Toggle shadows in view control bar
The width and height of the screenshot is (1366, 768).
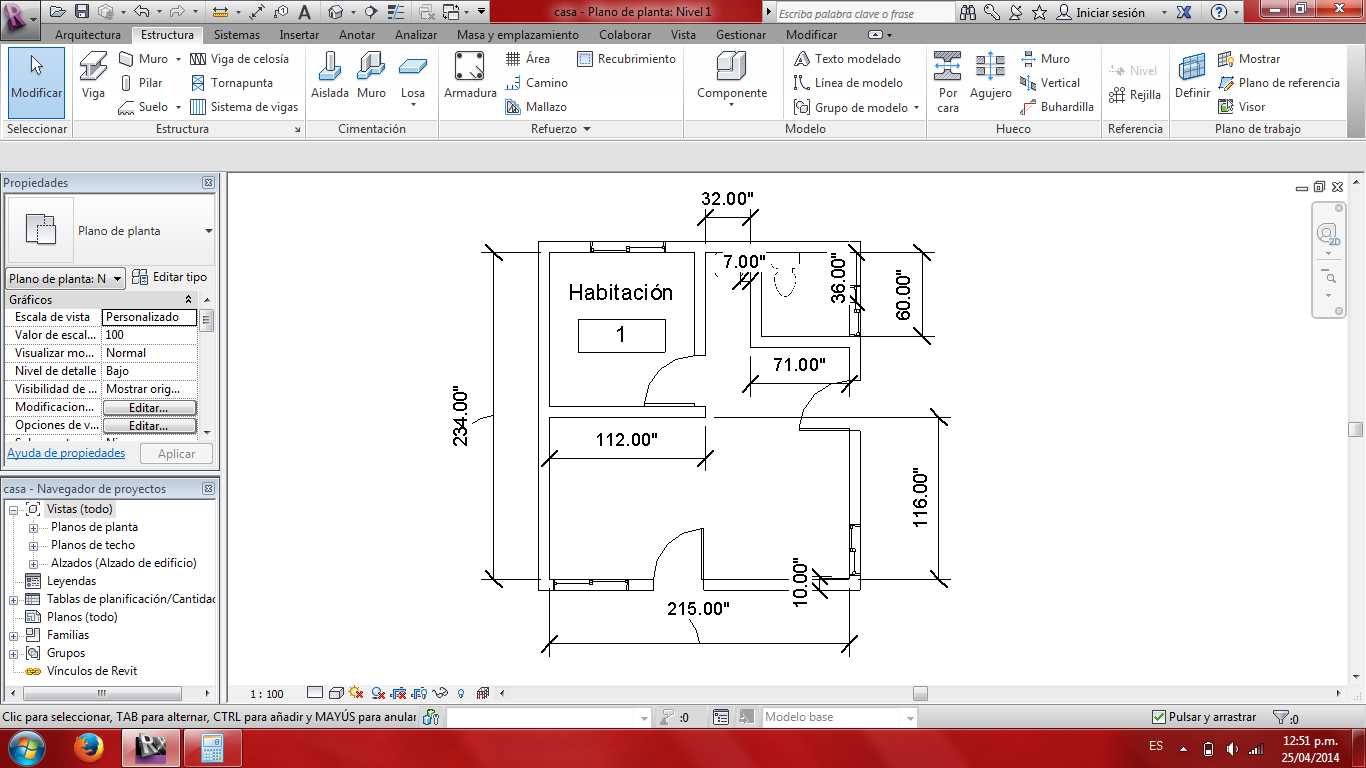377,692
